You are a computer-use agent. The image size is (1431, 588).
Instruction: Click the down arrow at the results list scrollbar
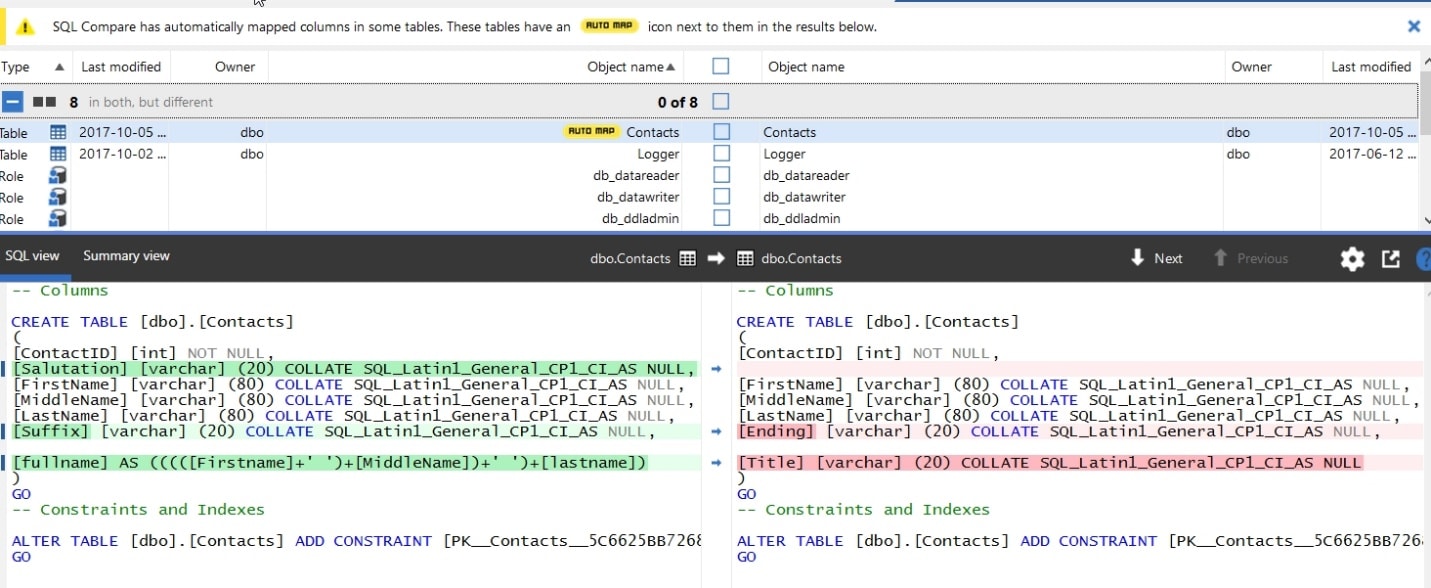[1425, 220]
